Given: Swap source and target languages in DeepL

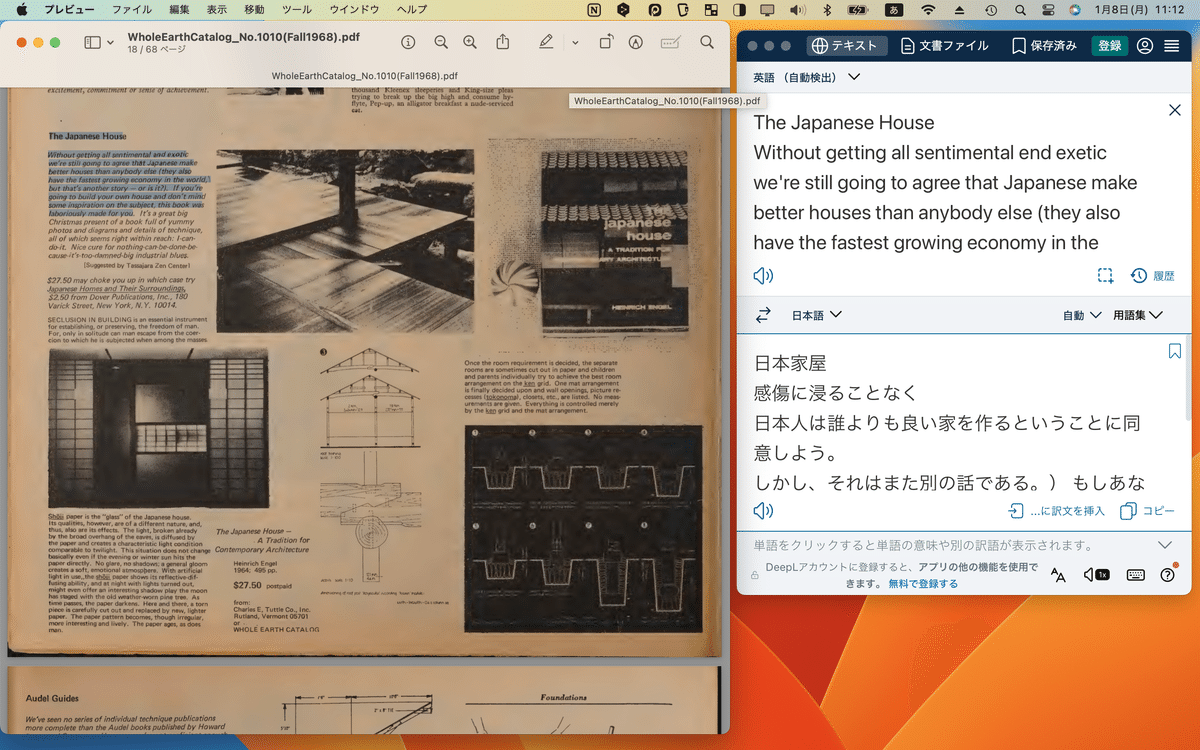Looking at the screenshot, I should click(763, 315).
